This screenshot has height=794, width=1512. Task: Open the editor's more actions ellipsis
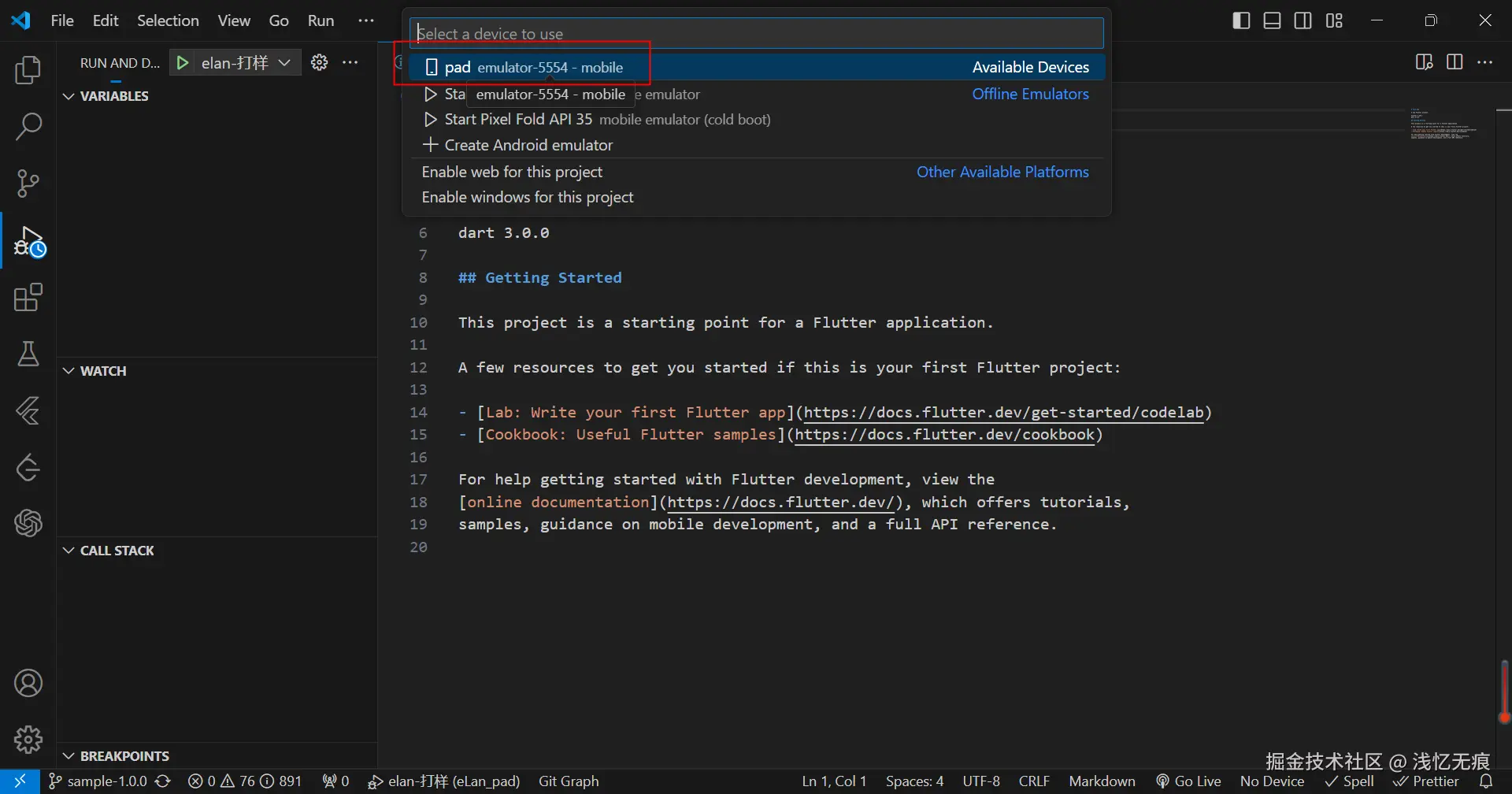(1485, 62)
